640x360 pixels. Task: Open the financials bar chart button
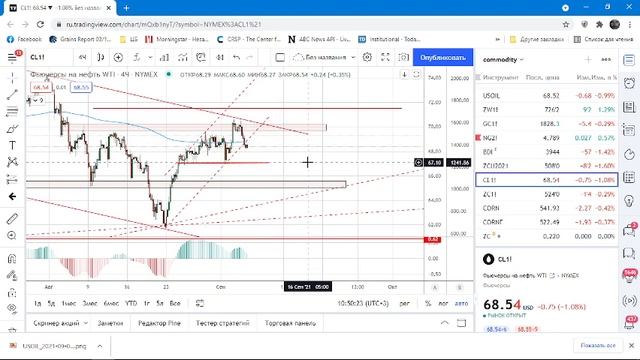[x=164, y=58]
